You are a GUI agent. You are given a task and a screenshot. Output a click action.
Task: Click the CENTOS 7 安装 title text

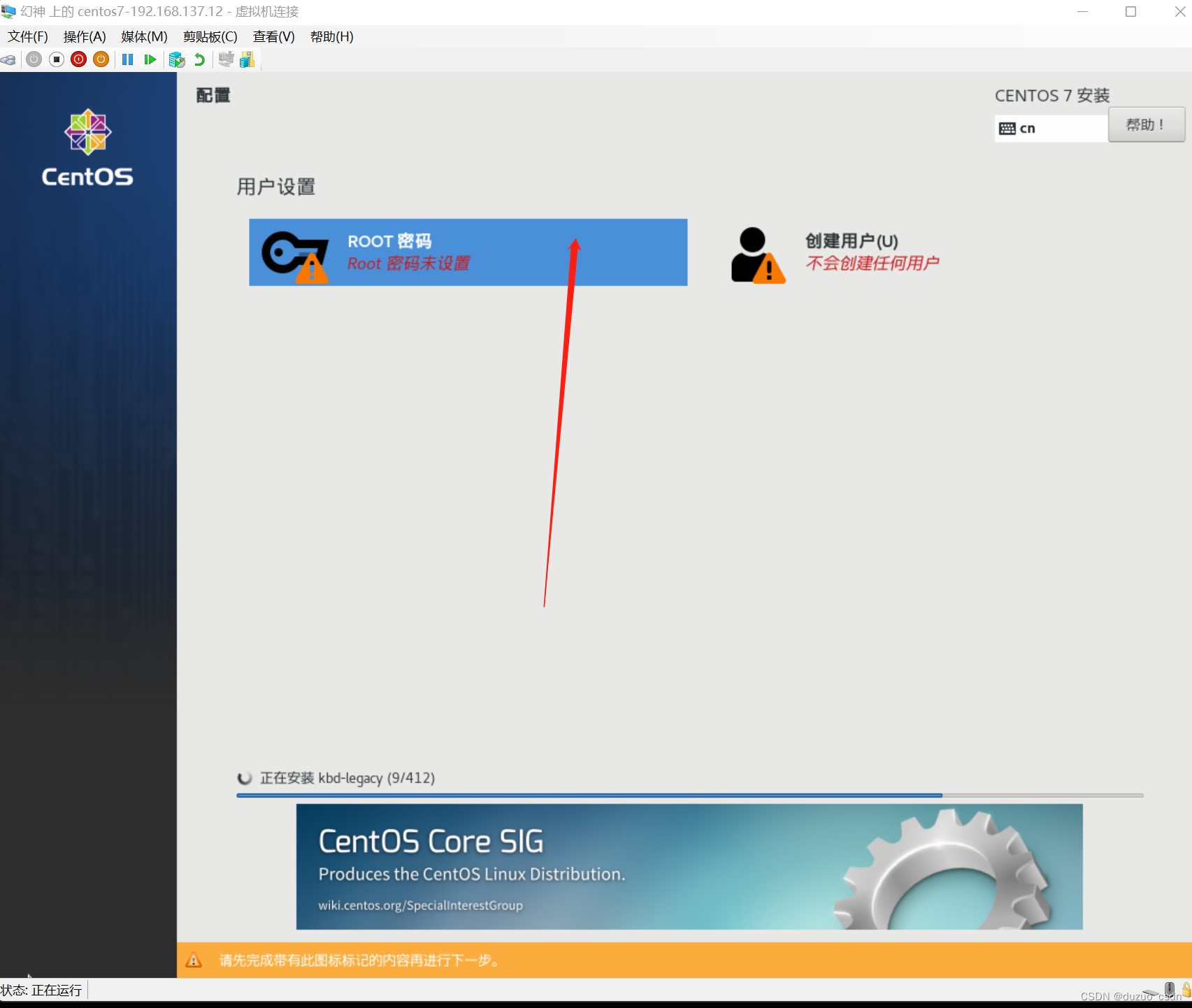tap(1052, 96)
